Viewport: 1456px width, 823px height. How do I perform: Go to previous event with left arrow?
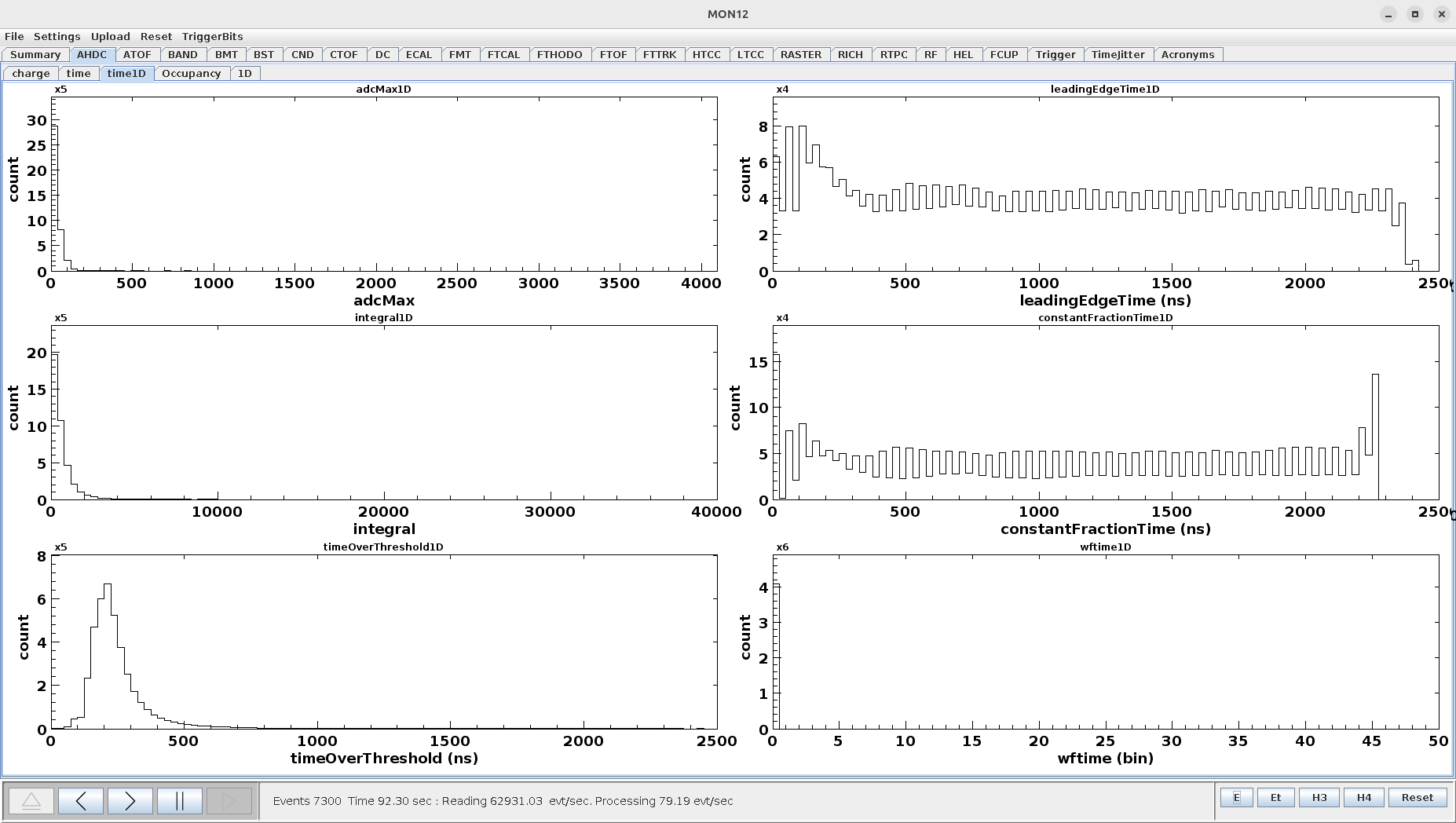pos(81,801)
